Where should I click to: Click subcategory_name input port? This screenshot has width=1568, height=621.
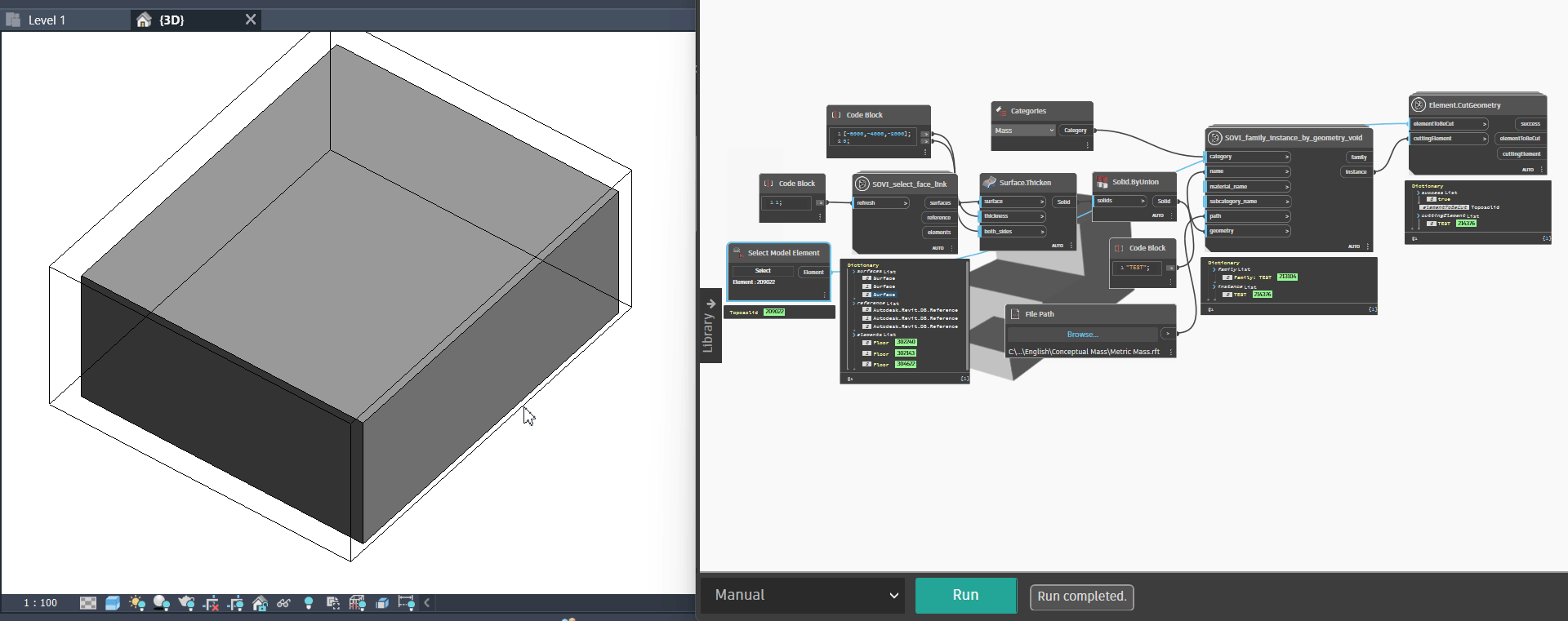point(1248,202)
